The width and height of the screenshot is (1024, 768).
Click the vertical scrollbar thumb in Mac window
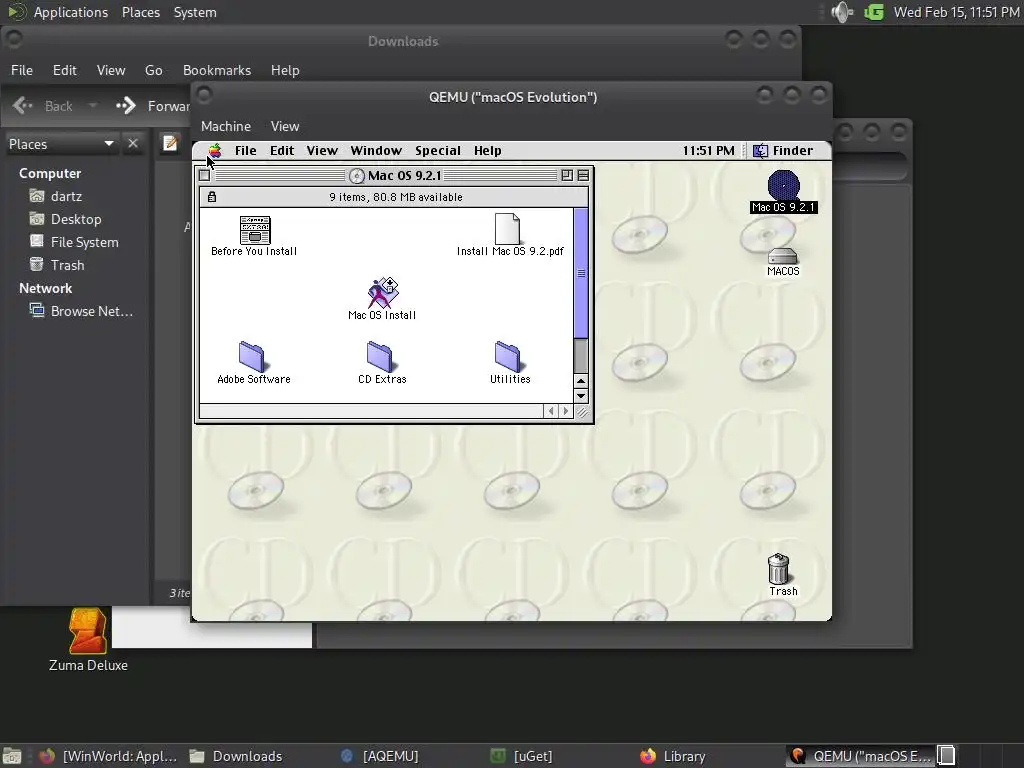(x=581, y=273)
